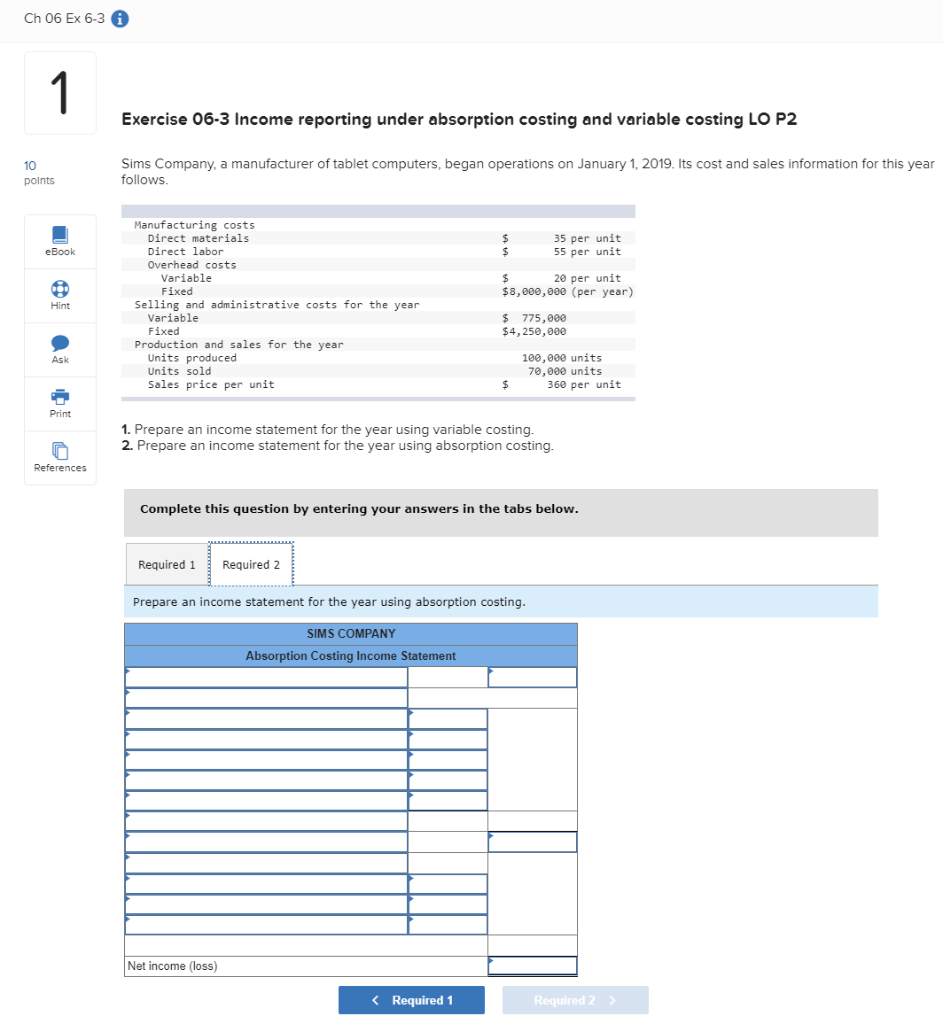The width and height of the screenshot is (943, 1024).
Task: Switch to the Required 2 tab
Action: [251, 563]
